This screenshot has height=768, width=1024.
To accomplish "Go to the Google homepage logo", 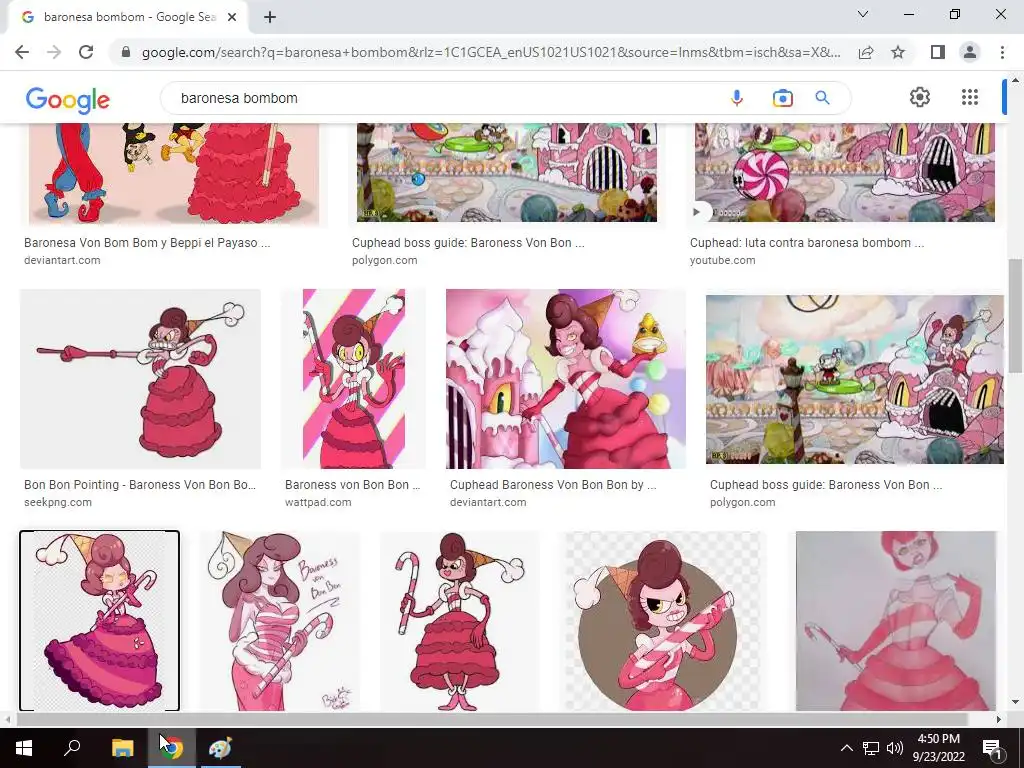I will (68, 99).
